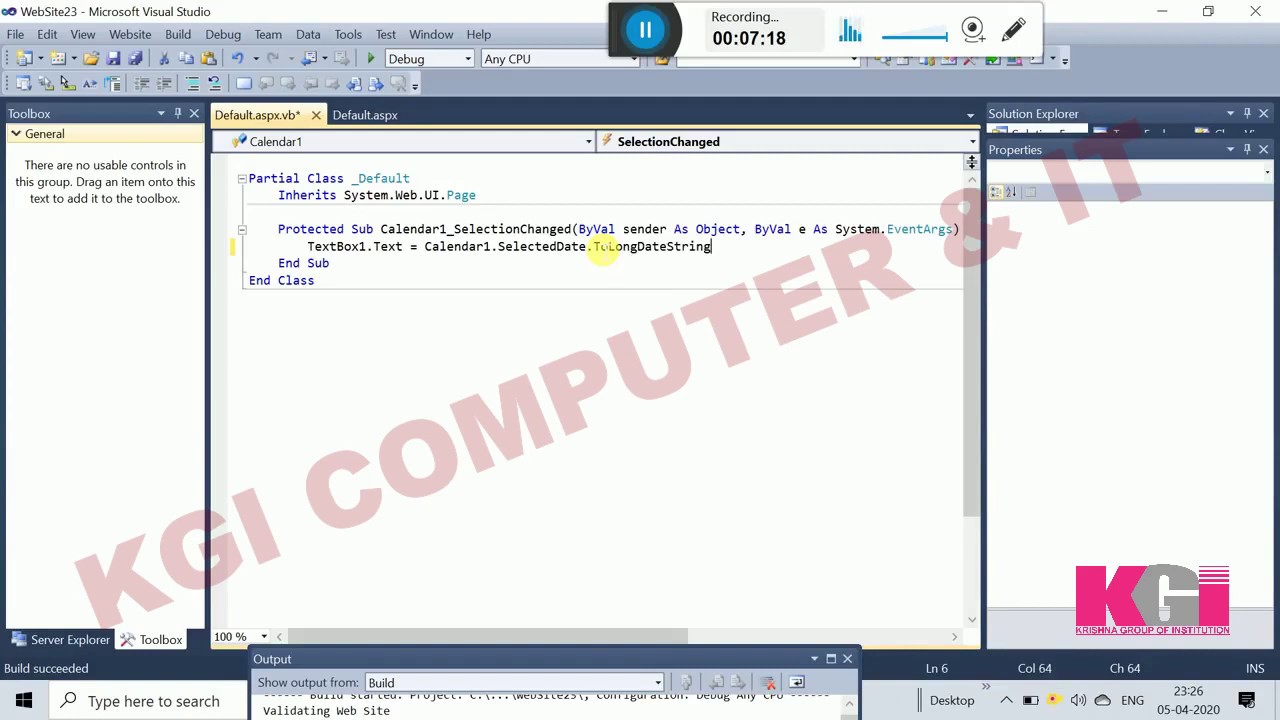Click the Add New Item icon
Screen dimensions: 1280x720
(x=58, y=59)
